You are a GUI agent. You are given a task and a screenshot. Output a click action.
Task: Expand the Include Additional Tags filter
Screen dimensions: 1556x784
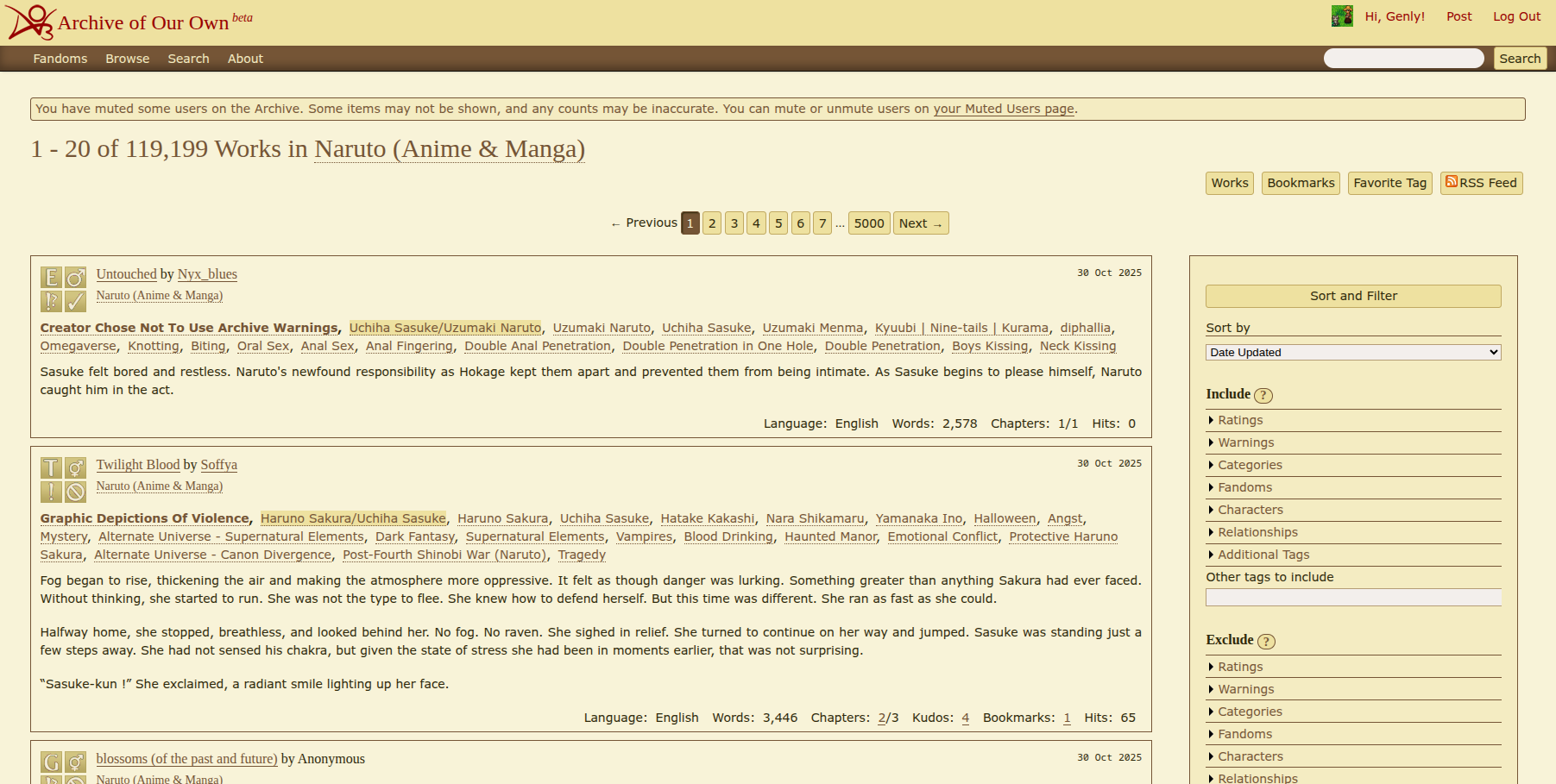(x=1263, y=555)
